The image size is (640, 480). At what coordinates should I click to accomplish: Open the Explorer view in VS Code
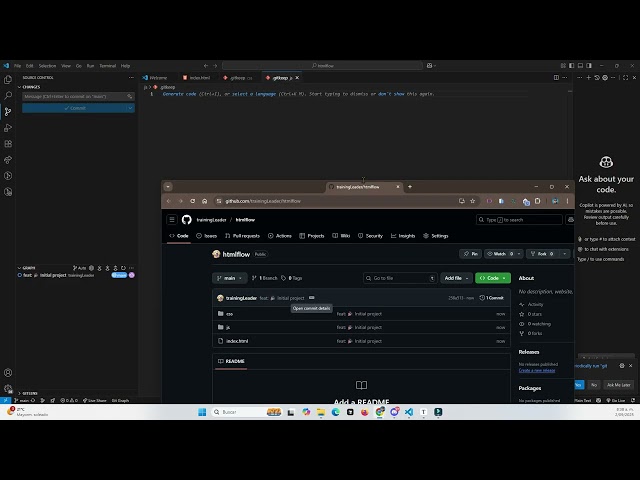(8, 80)
